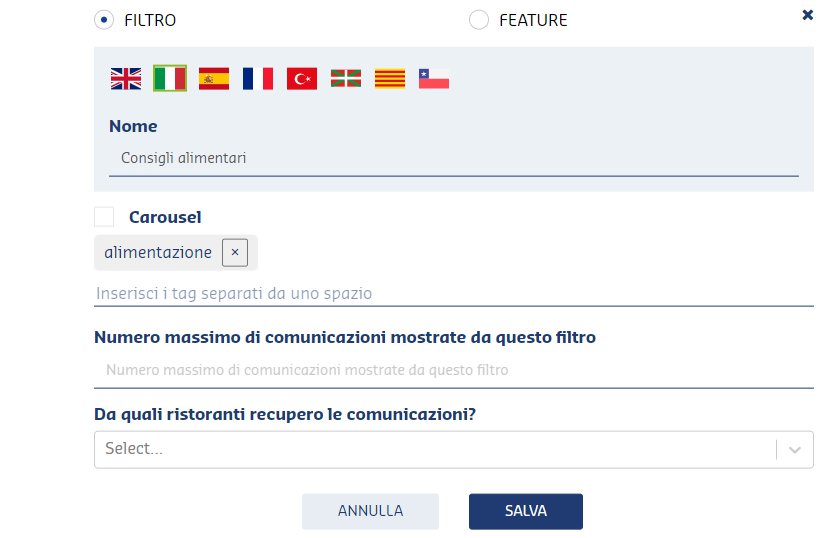Choose the French flag language
Image resolution: width=820 pixels, height=538 pixels.
(258, 79)
